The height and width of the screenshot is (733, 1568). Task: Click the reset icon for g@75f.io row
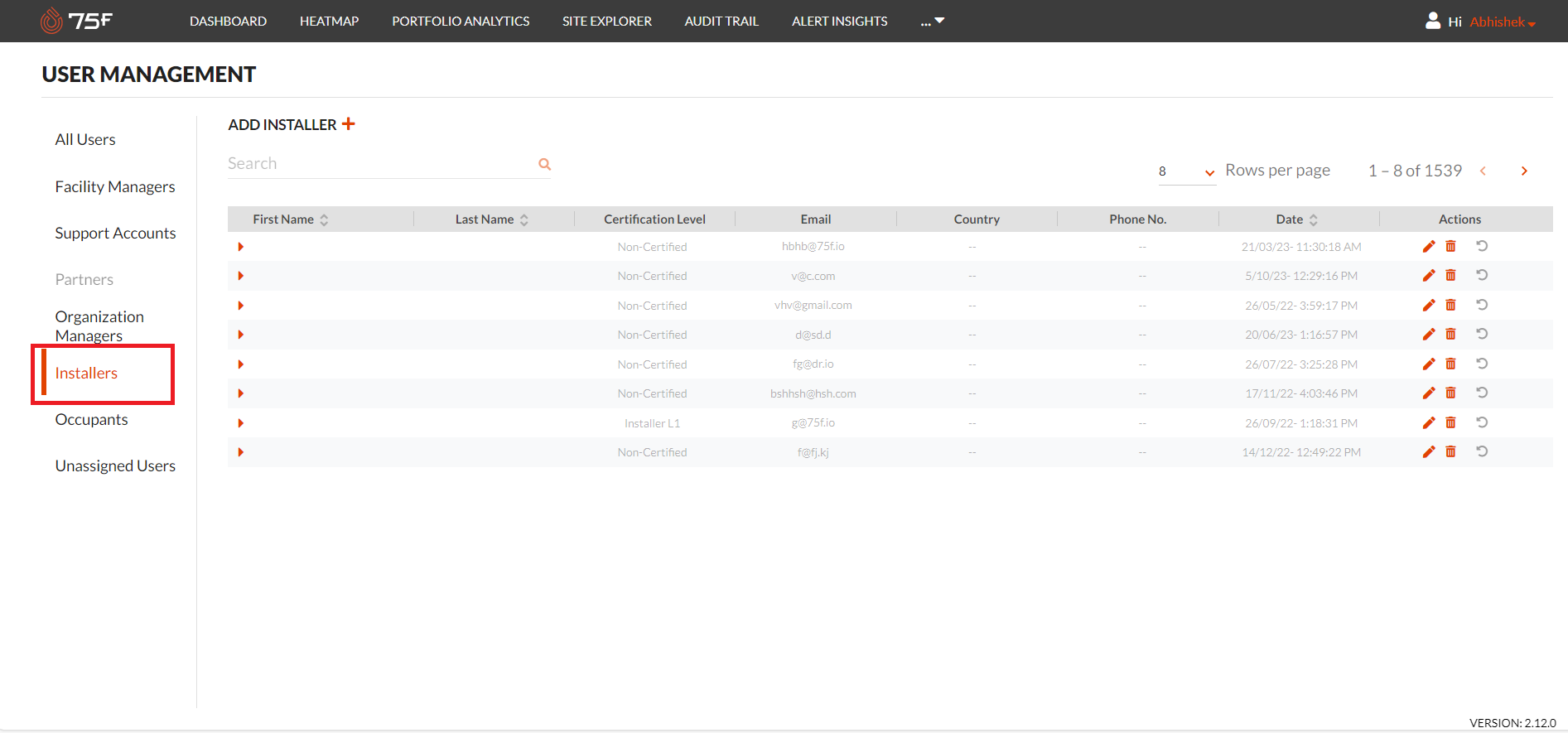[x=1482, y=422]
